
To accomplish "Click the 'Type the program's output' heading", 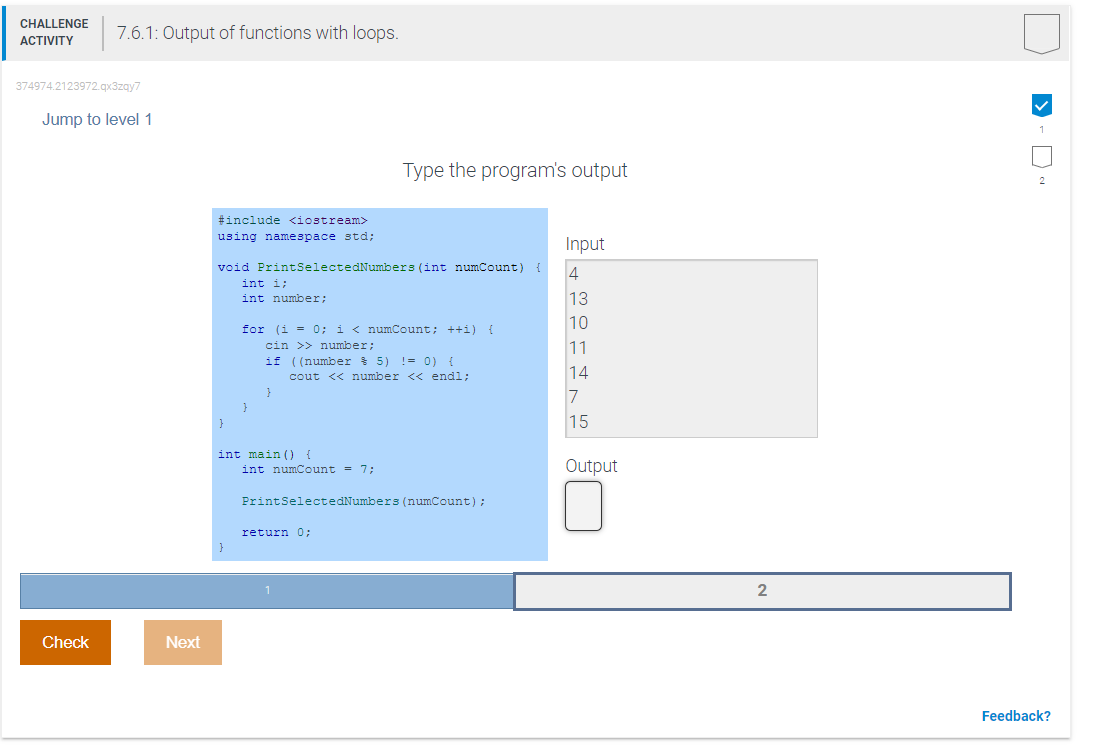I will [515, 170].
